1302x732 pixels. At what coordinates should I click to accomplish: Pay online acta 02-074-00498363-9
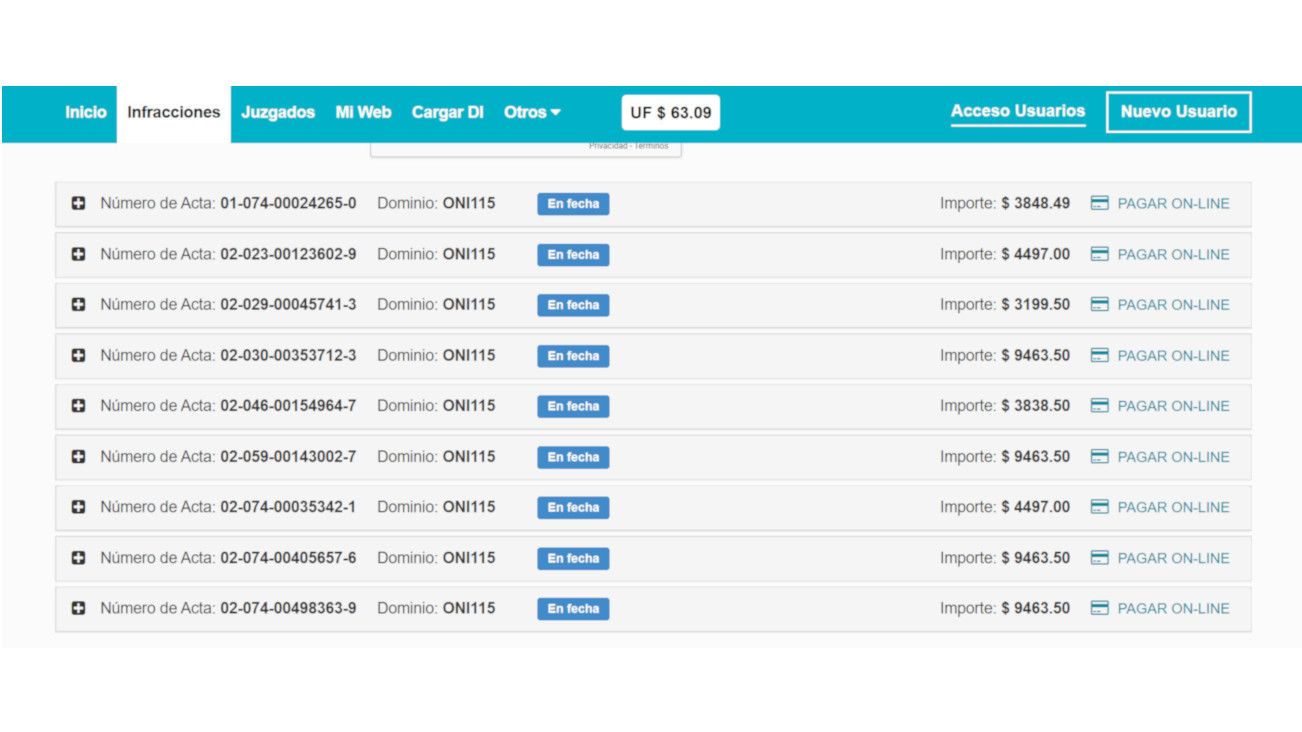pos(1173,608)
